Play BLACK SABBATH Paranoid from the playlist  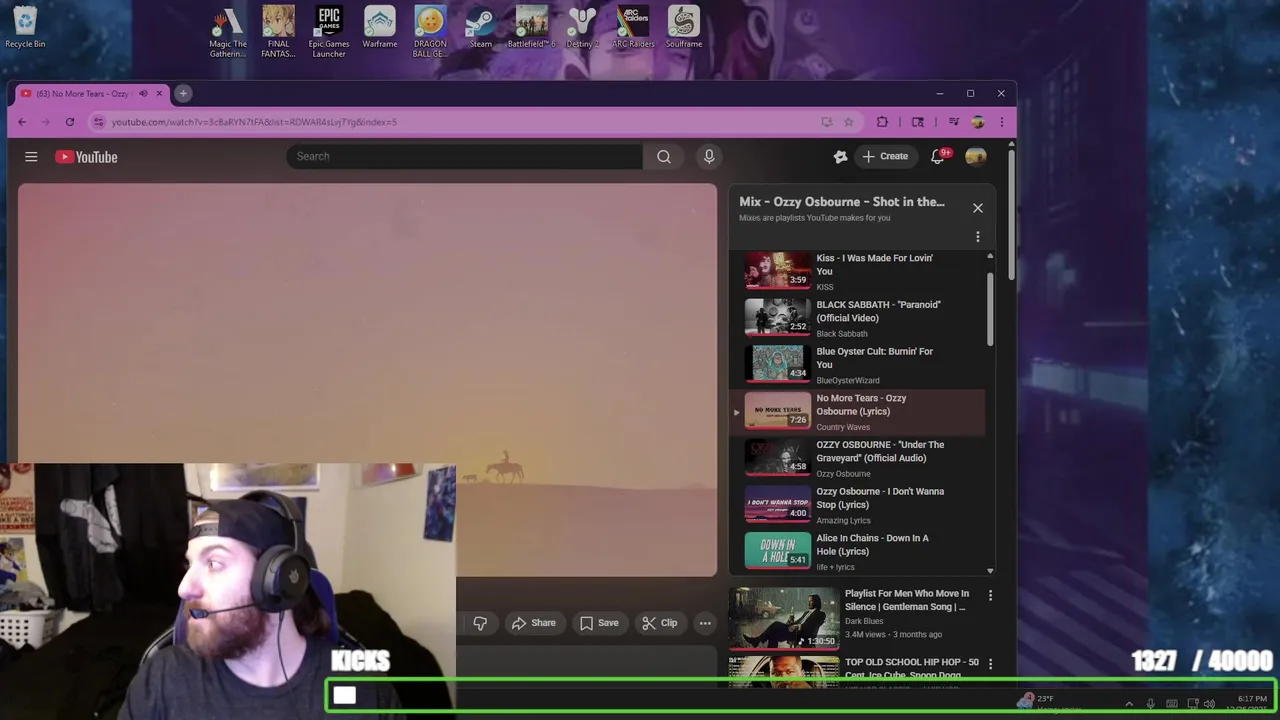[x=859, y=318]
